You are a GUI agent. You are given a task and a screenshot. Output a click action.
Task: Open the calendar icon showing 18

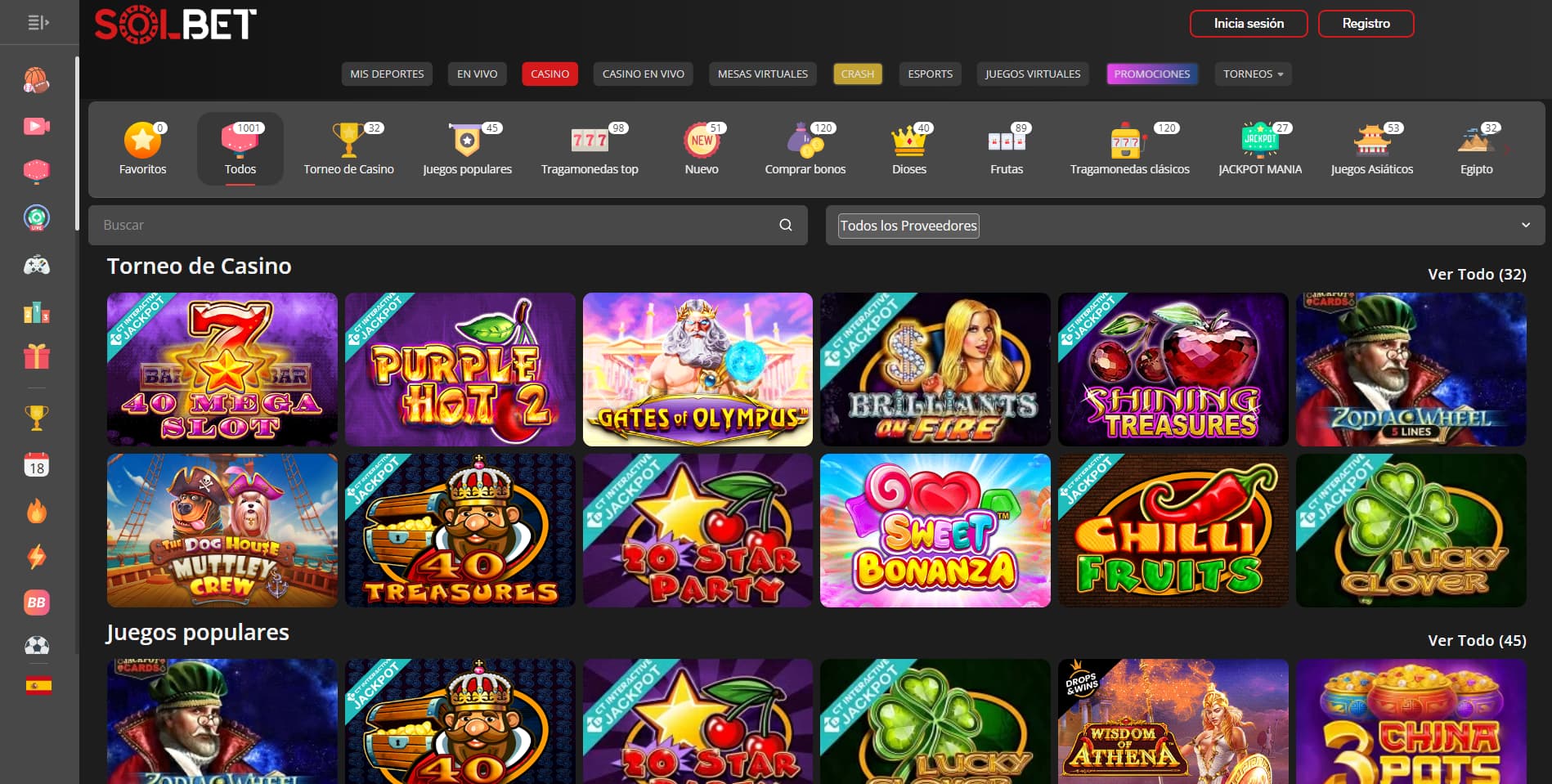pos(36,464)
